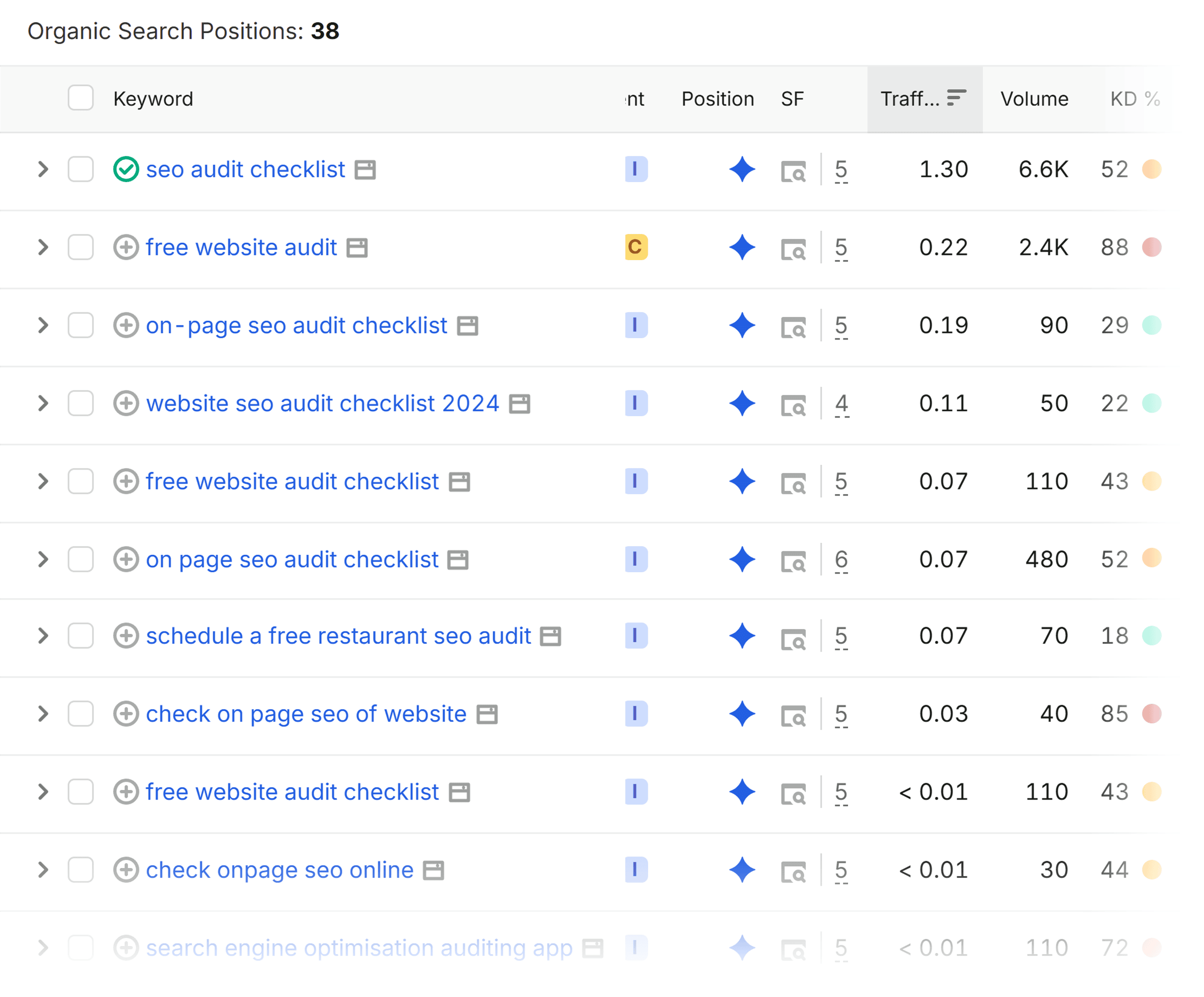1204x997 pixels.
Task: Select checkbox for schedule a free restaurant seo audit
Action: click(81, 636)
